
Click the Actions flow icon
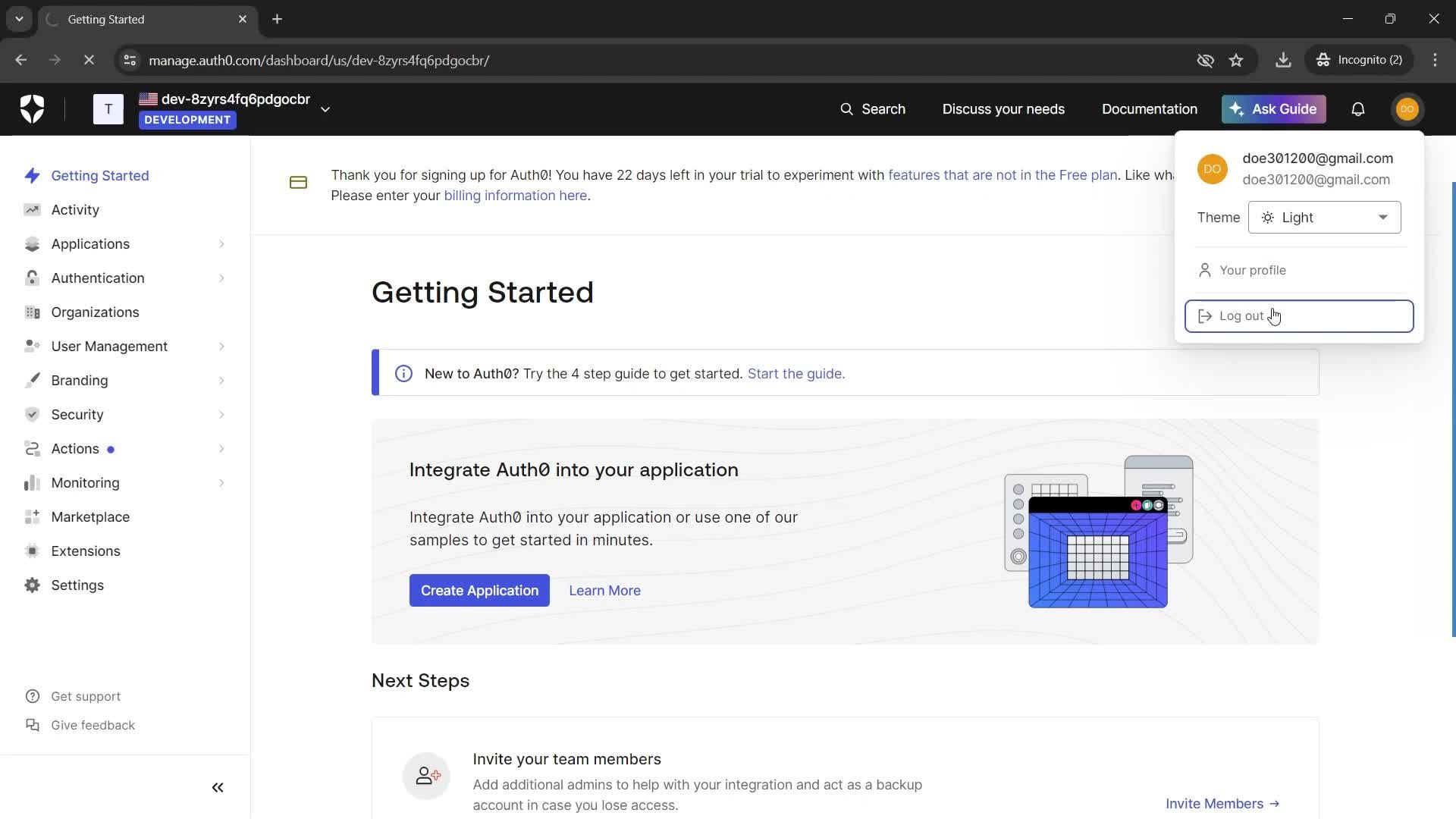(32, 449)
